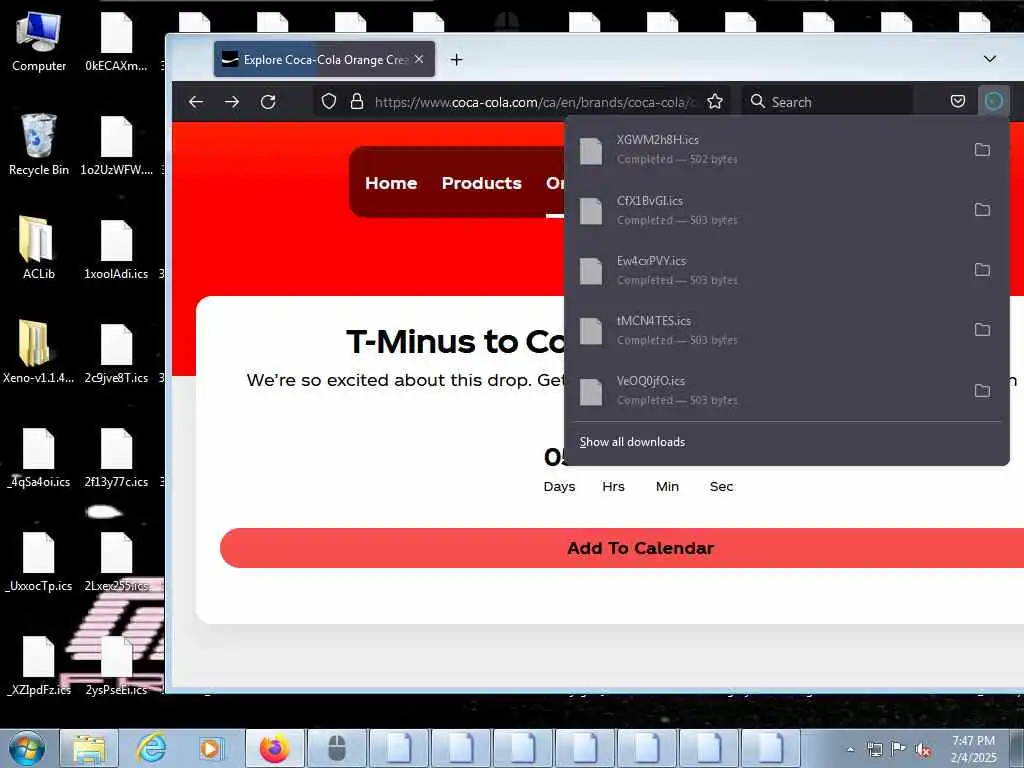Select 2f13y77c.ics file on desktop
The height and width of the screenshot is (768, 1024).
[x=116, y=456]
